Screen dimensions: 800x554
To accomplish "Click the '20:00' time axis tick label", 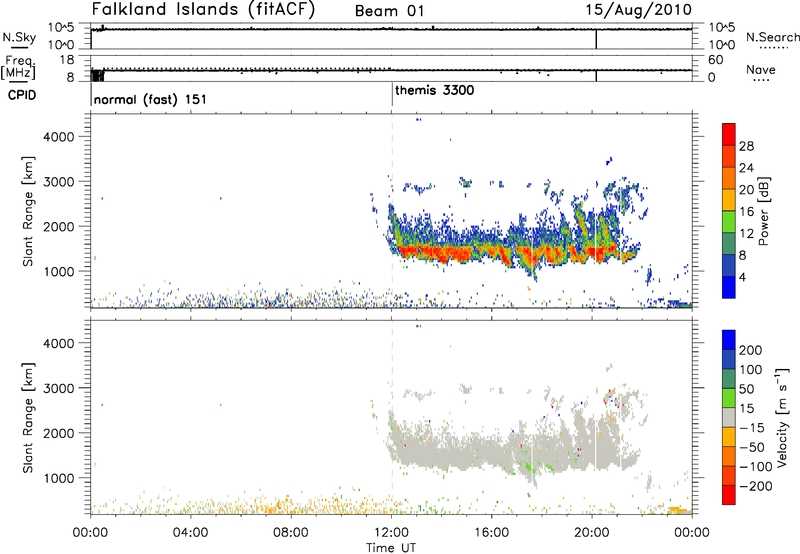I will click(592, 532).
